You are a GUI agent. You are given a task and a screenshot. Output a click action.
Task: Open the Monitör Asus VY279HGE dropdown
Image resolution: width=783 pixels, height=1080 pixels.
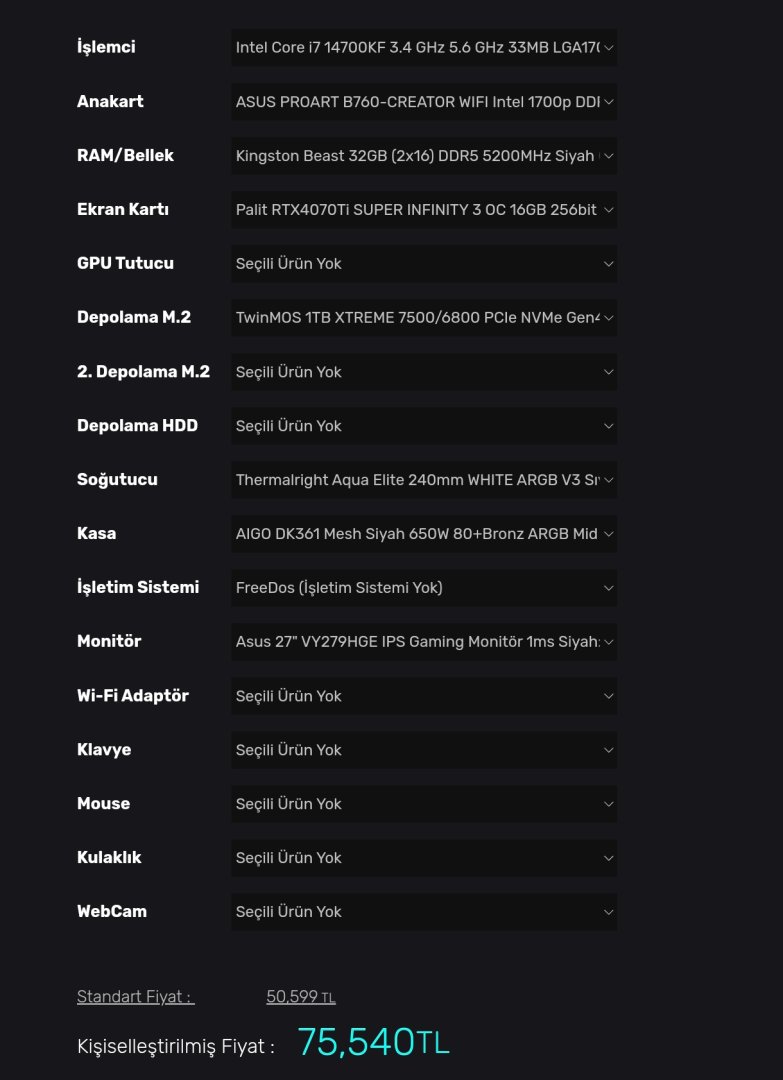tap(423, 641)
